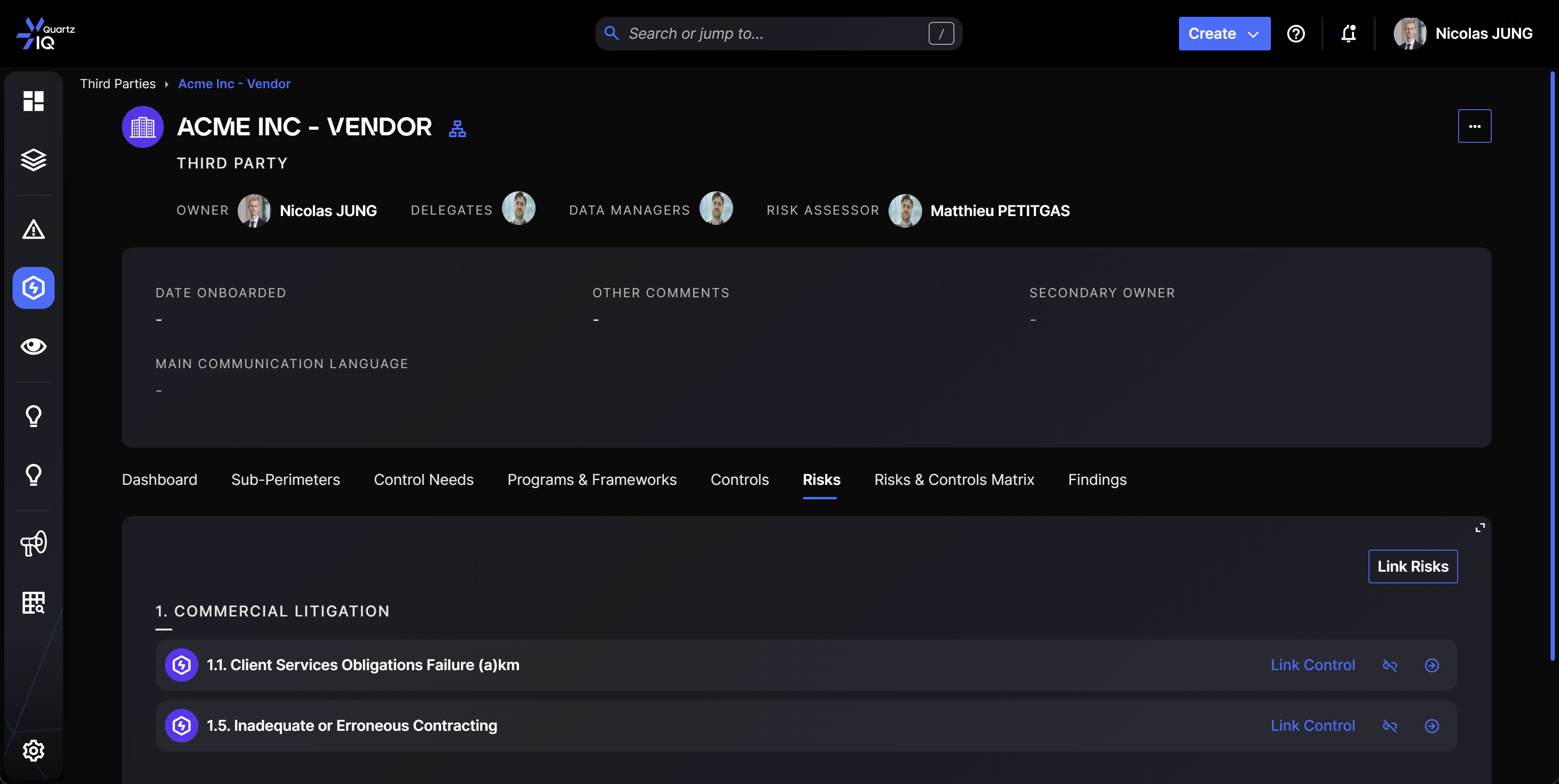Viewport: 1559px width, 784px height.
Task: Open the notifications bell
Action: [1348, 33]
